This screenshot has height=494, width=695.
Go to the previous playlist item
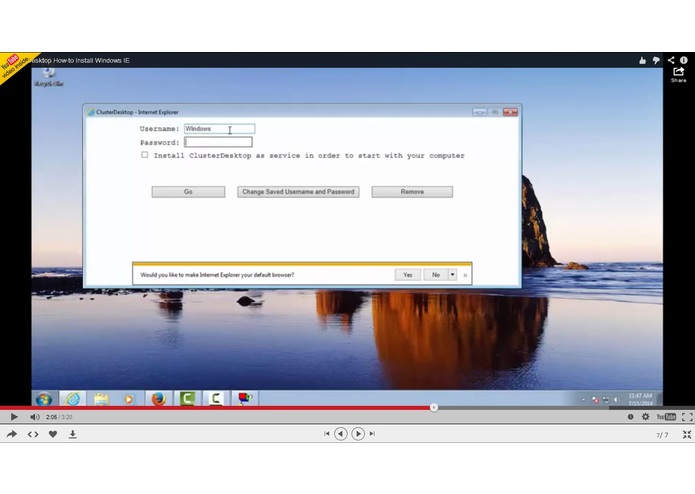click(x=340, y=434)
